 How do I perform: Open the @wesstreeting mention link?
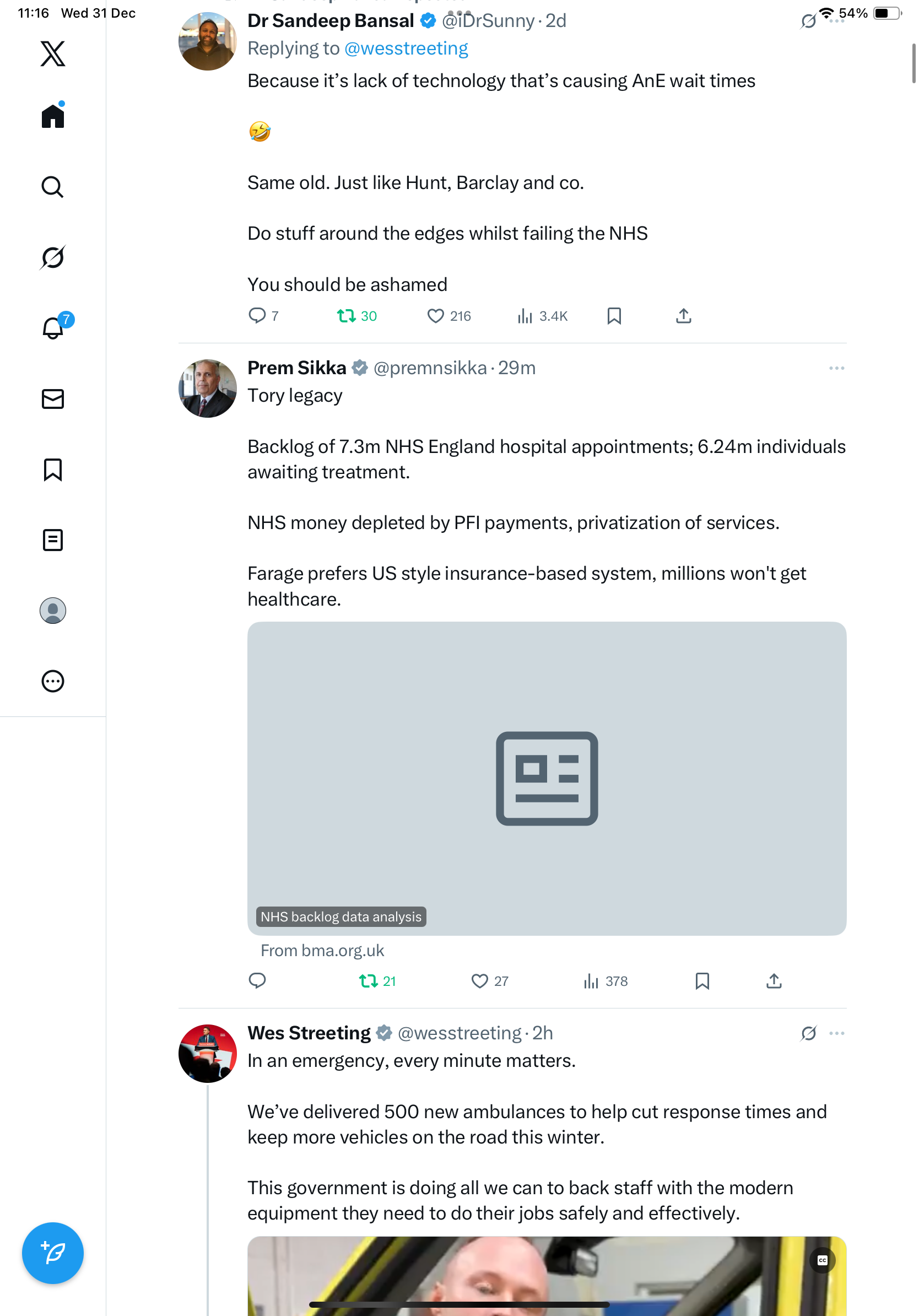pyautogui.click(x=406, y=48)
